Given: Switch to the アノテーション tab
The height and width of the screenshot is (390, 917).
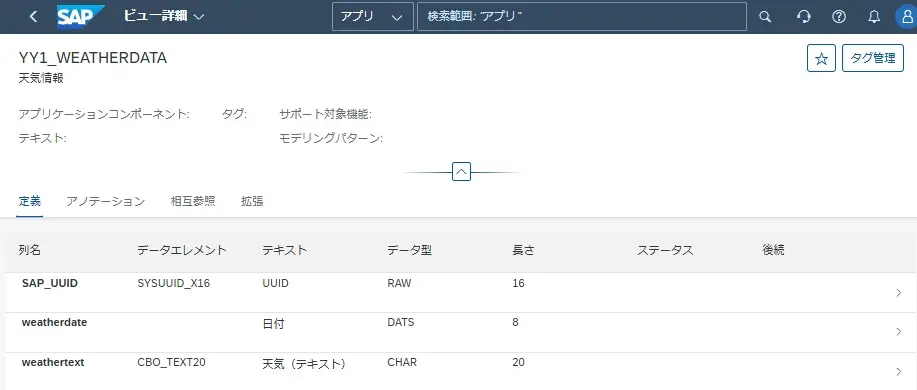Looking at the screenshot, I should pos(105,202).
